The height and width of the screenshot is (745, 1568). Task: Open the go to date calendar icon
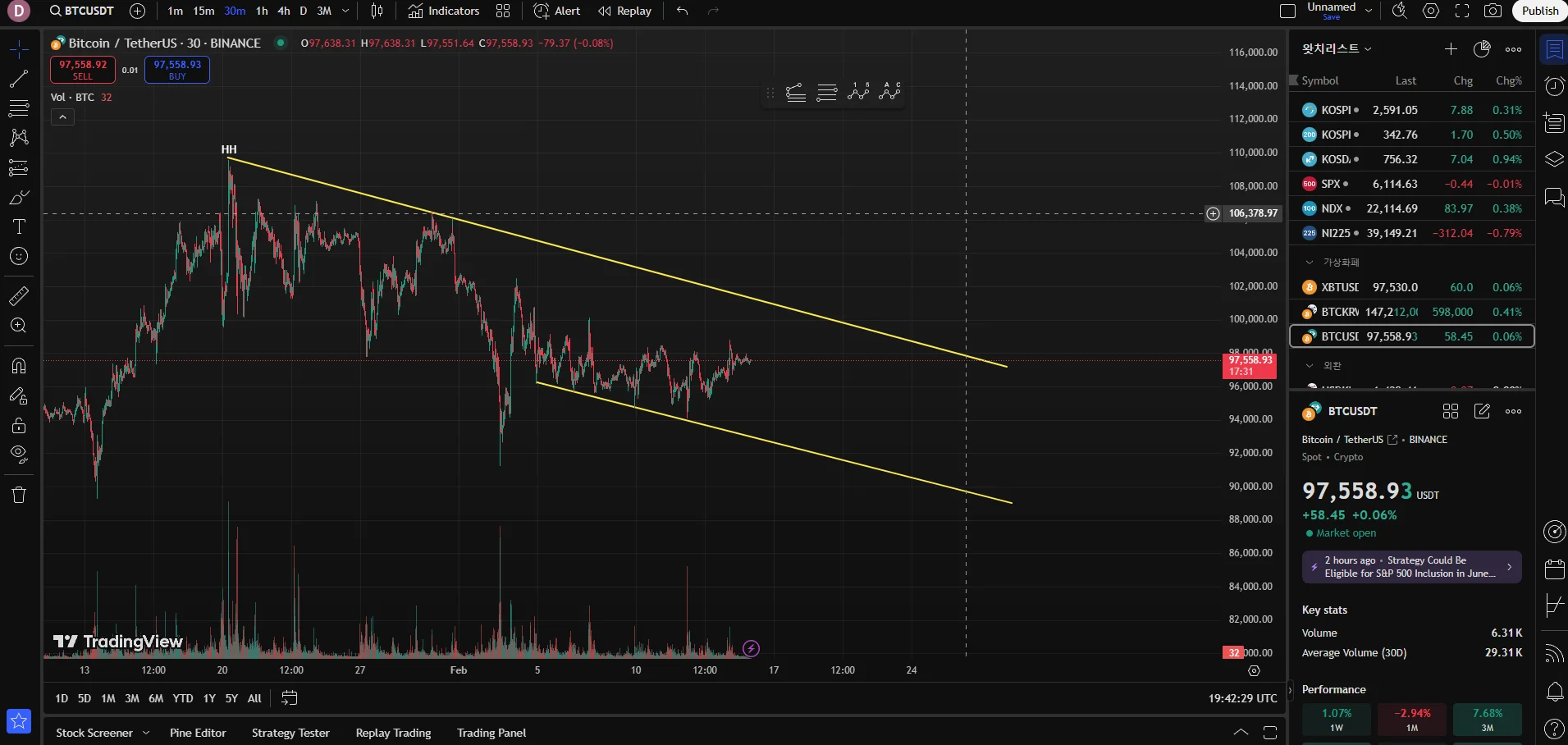pos(289,698)
